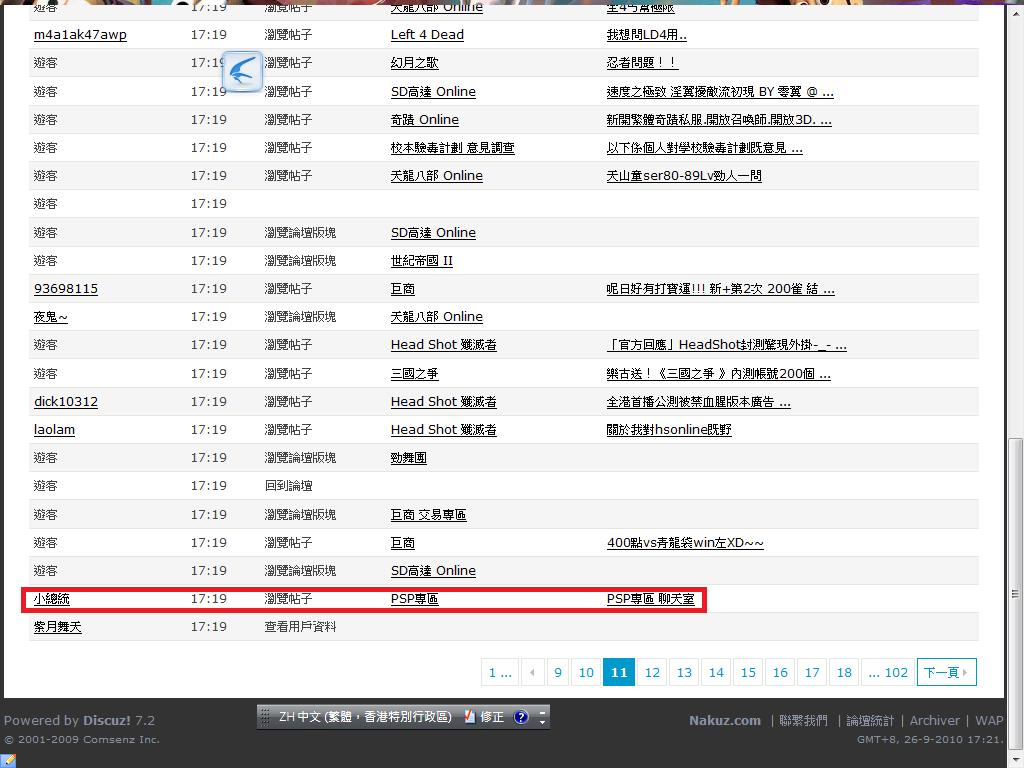Screen dimensions: 1024x768
Task: Jump to last page 102
Action: 888,672
